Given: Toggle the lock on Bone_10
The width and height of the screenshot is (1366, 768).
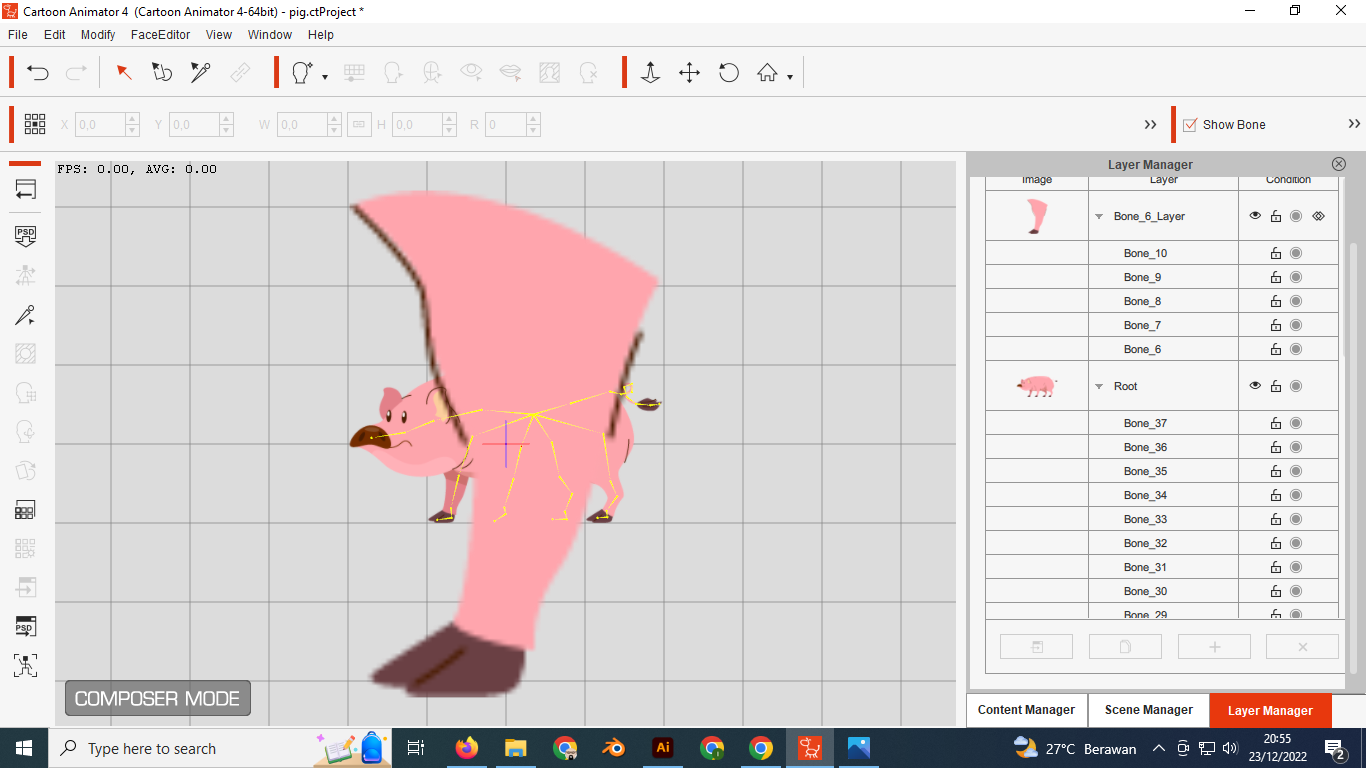Looking at the screenshot, I should pyautogui.click(x=1276, y=253).
